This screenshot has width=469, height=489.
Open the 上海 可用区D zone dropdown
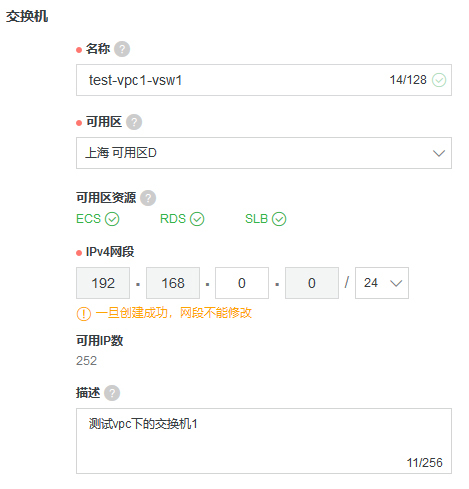(264, 153)
